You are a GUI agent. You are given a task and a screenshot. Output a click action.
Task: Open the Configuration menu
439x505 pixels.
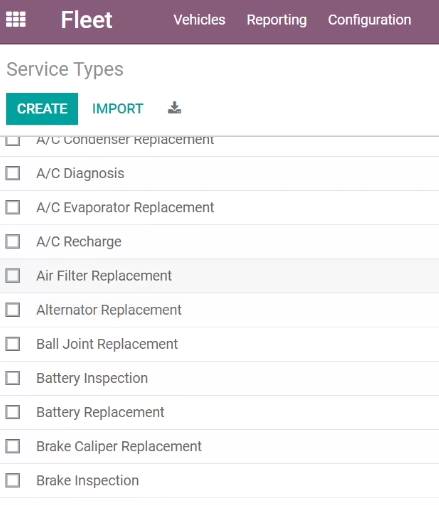pyautogui.click(x=369, y=20)
